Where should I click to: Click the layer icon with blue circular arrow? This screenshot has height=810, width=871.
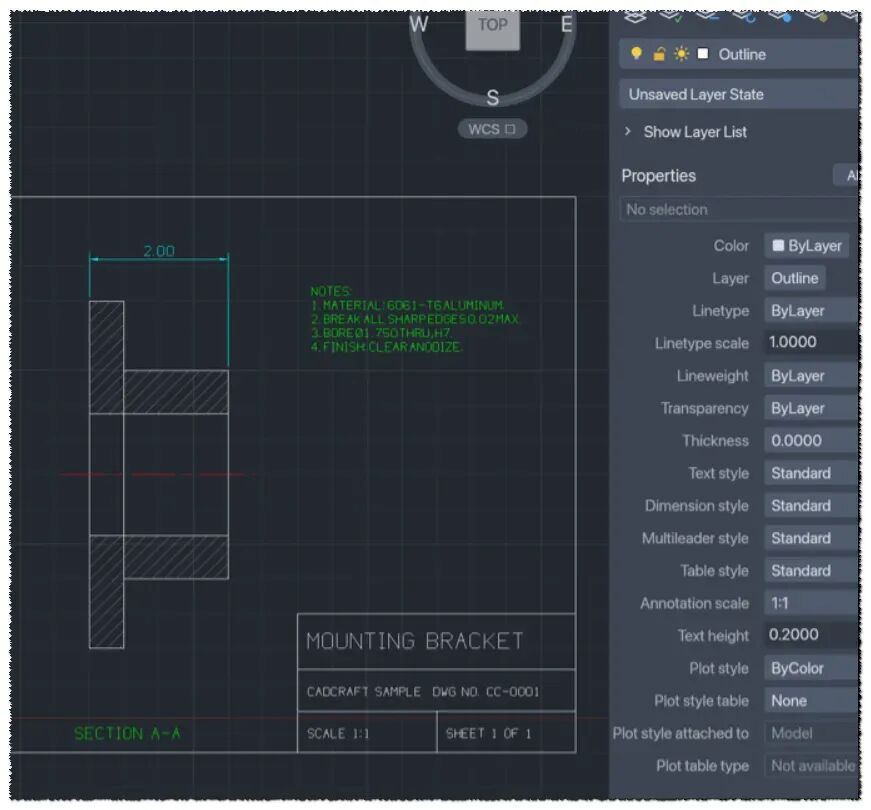pyautogui.click(x=744, y=17)
